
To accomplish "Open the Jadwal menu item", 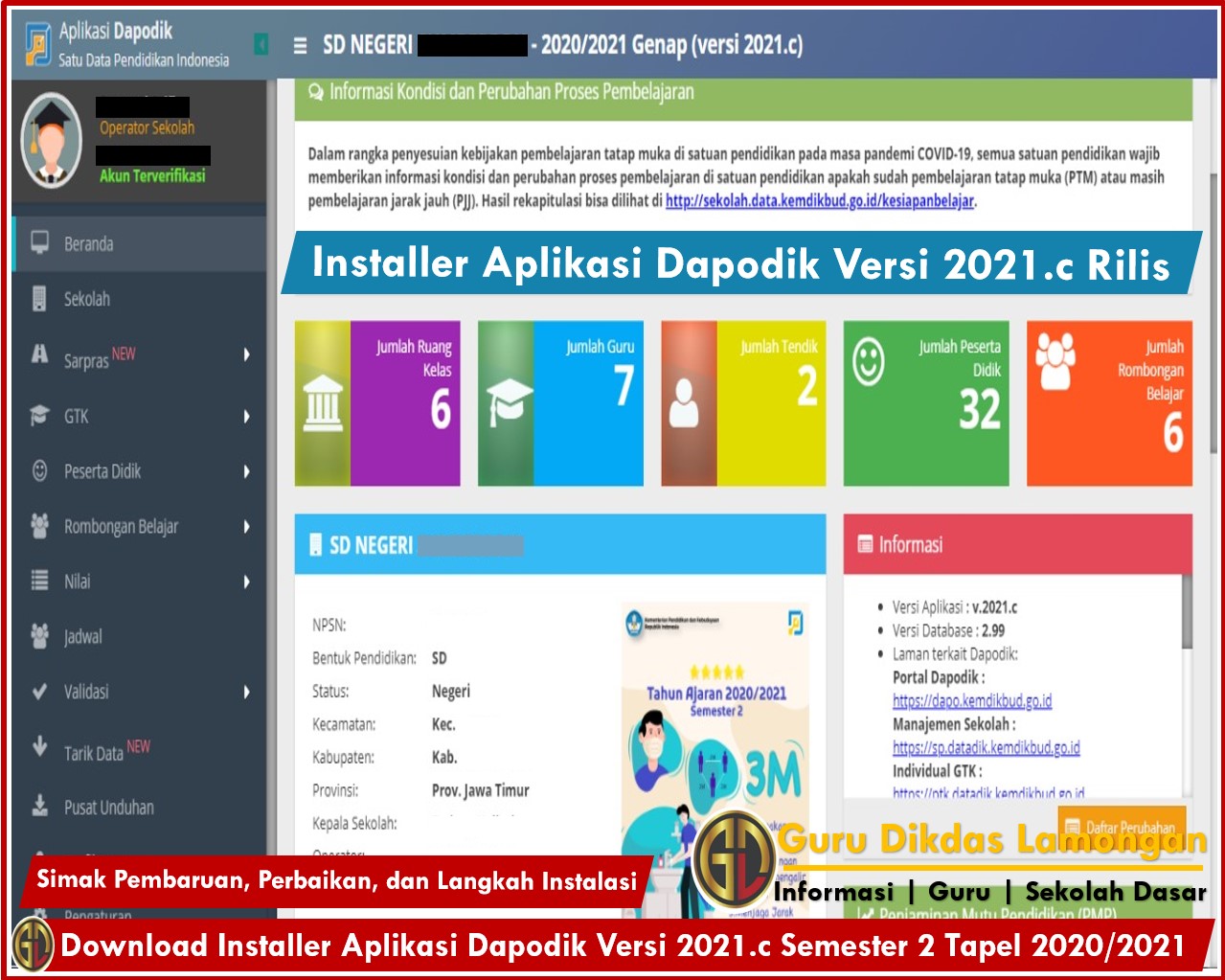I will [140, 636].
